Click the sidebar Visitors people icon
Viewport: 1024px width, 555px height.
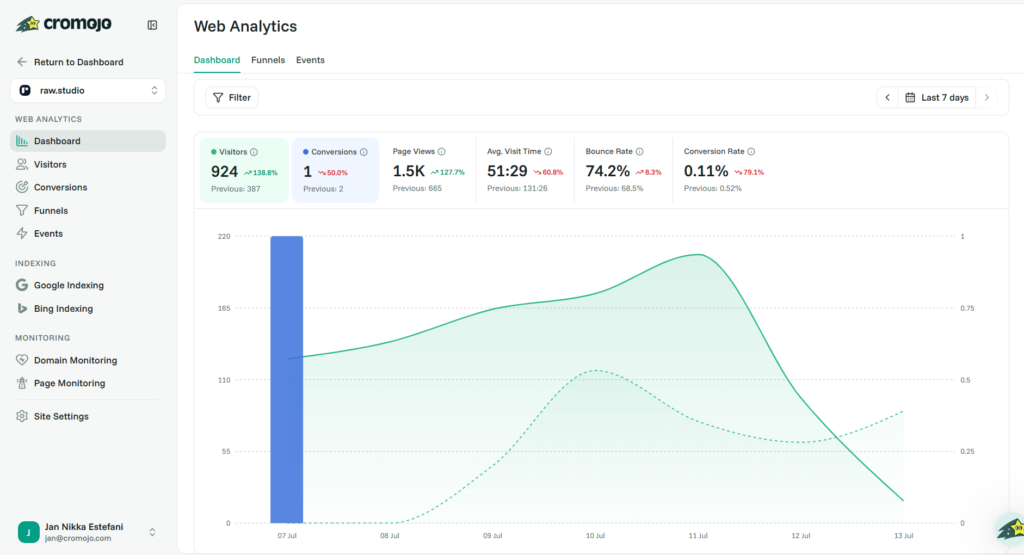22,164
